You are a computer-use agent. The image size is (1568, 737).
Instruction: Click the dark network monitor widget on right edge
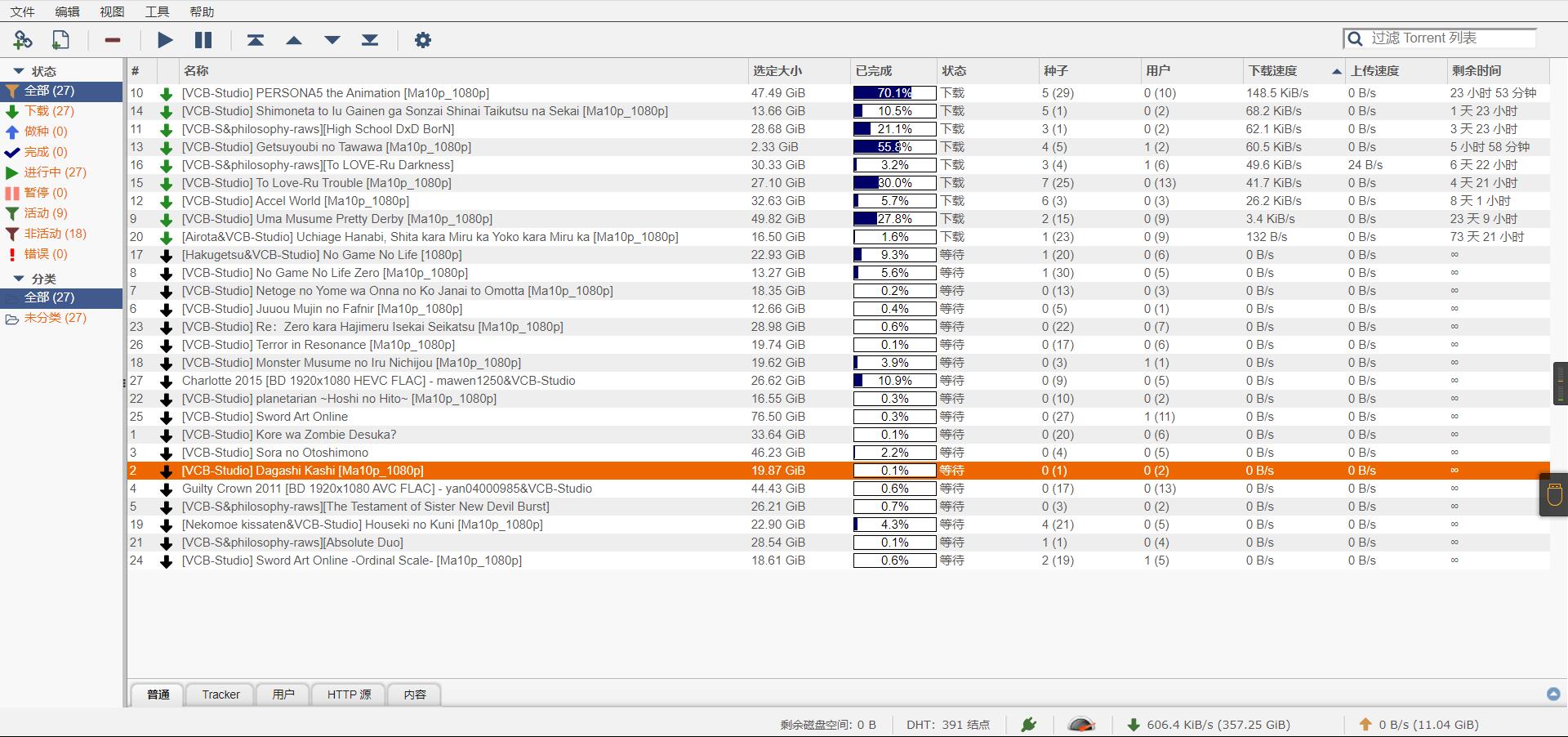tap(1560, 383)
